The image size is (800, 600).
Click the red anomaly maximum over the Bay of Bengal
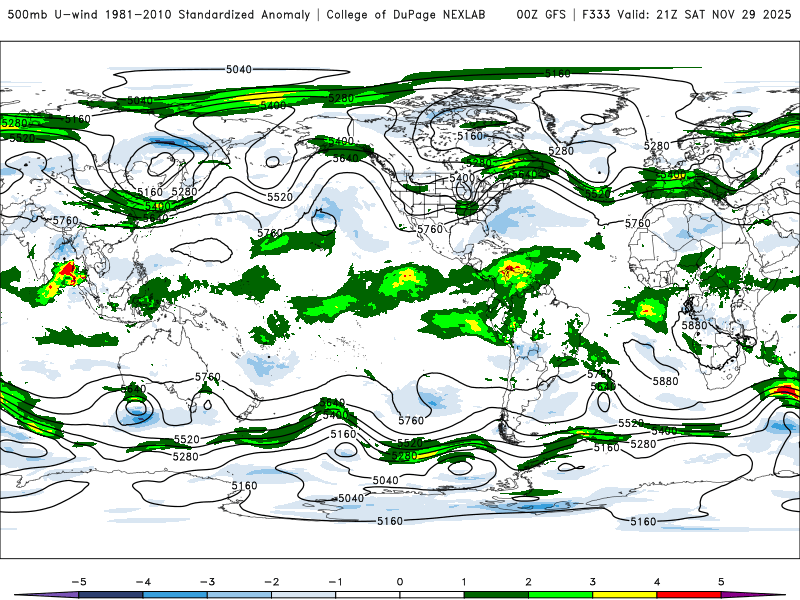[x=68, y=270]
